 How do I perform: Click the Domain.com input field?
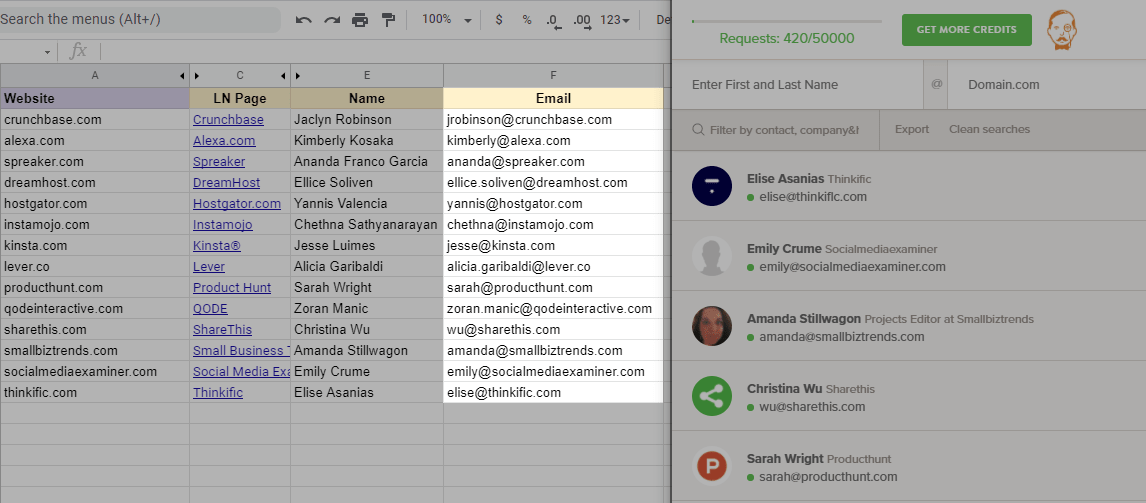[x=1047, y=85]
